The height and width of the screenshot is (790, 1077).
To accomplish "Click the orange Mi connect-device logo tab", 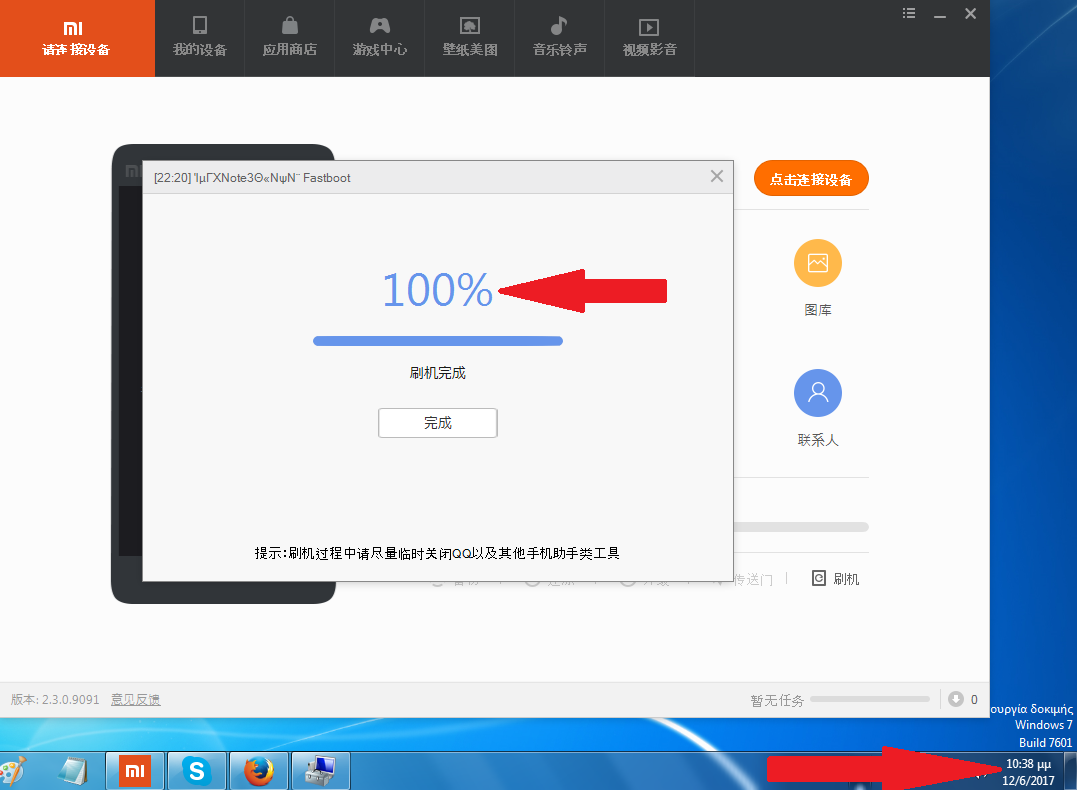I will click(x=77, y=38).
